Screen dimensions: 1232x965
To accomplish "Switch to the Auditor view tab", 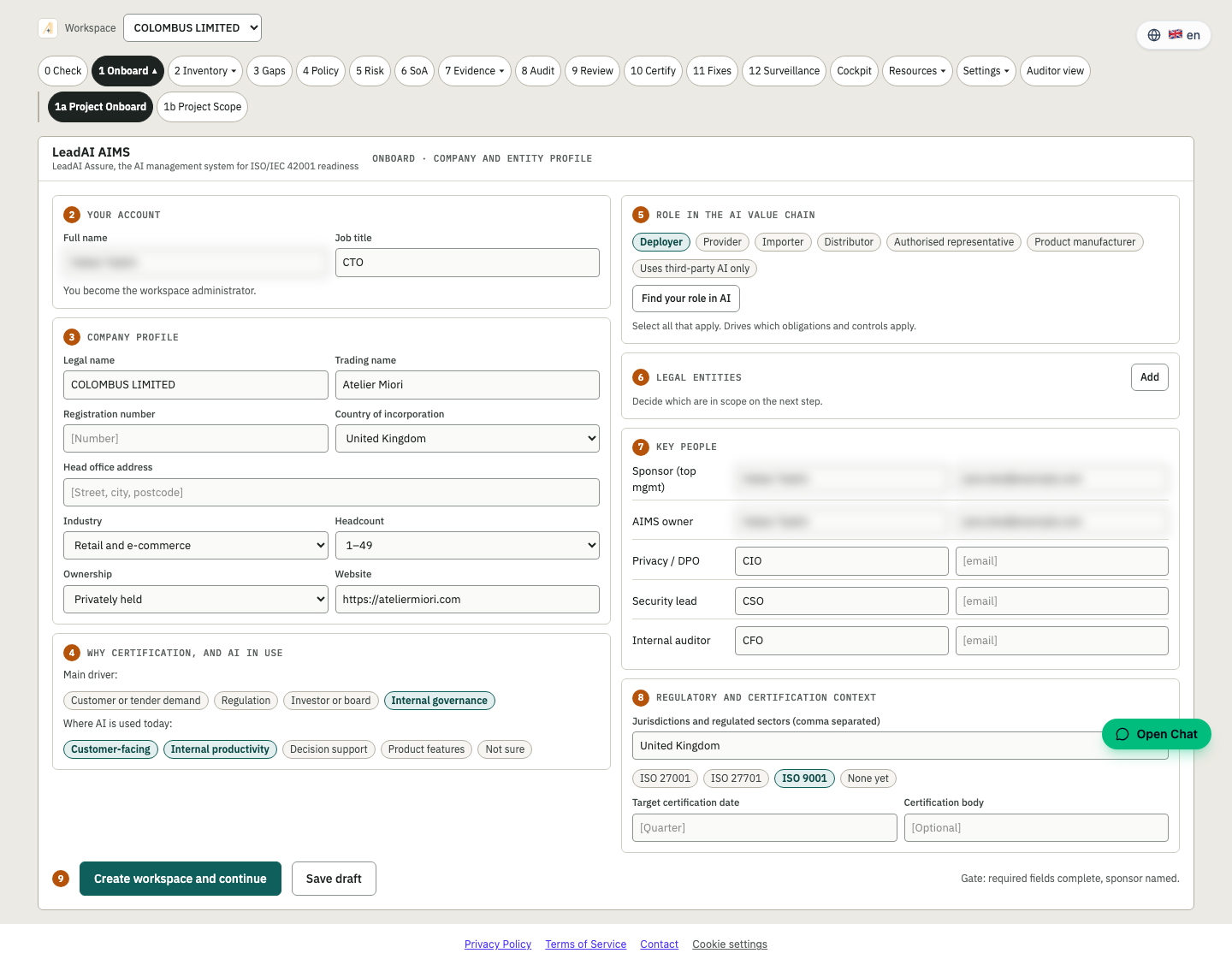I will [1055, 71].
